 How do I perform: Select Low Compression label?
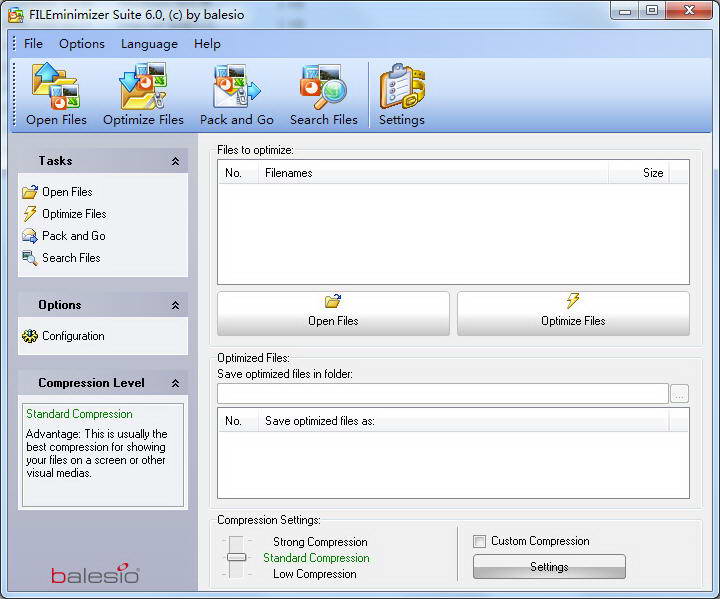315,574
